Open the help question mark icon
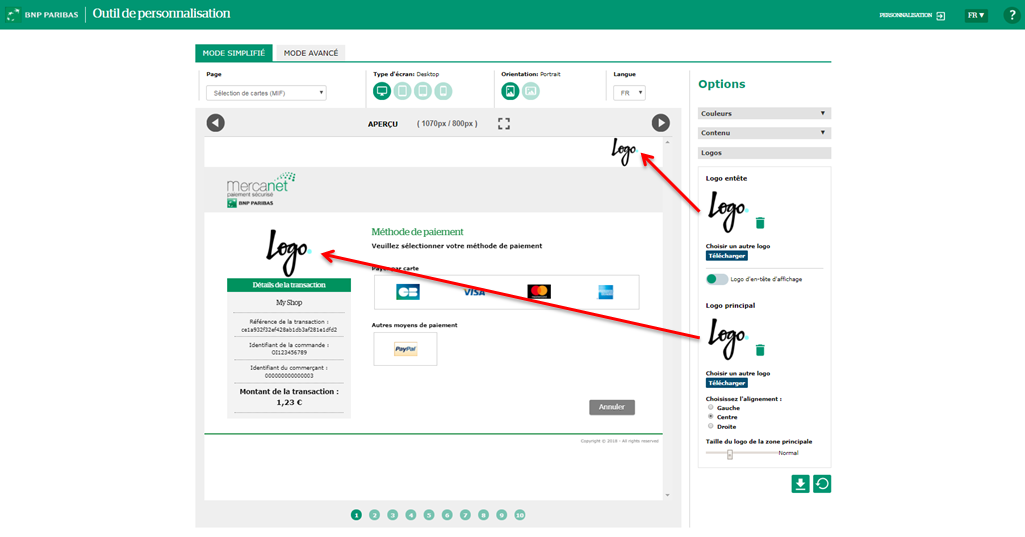This screenshot has height=537, width=1025. (1011, 15)
